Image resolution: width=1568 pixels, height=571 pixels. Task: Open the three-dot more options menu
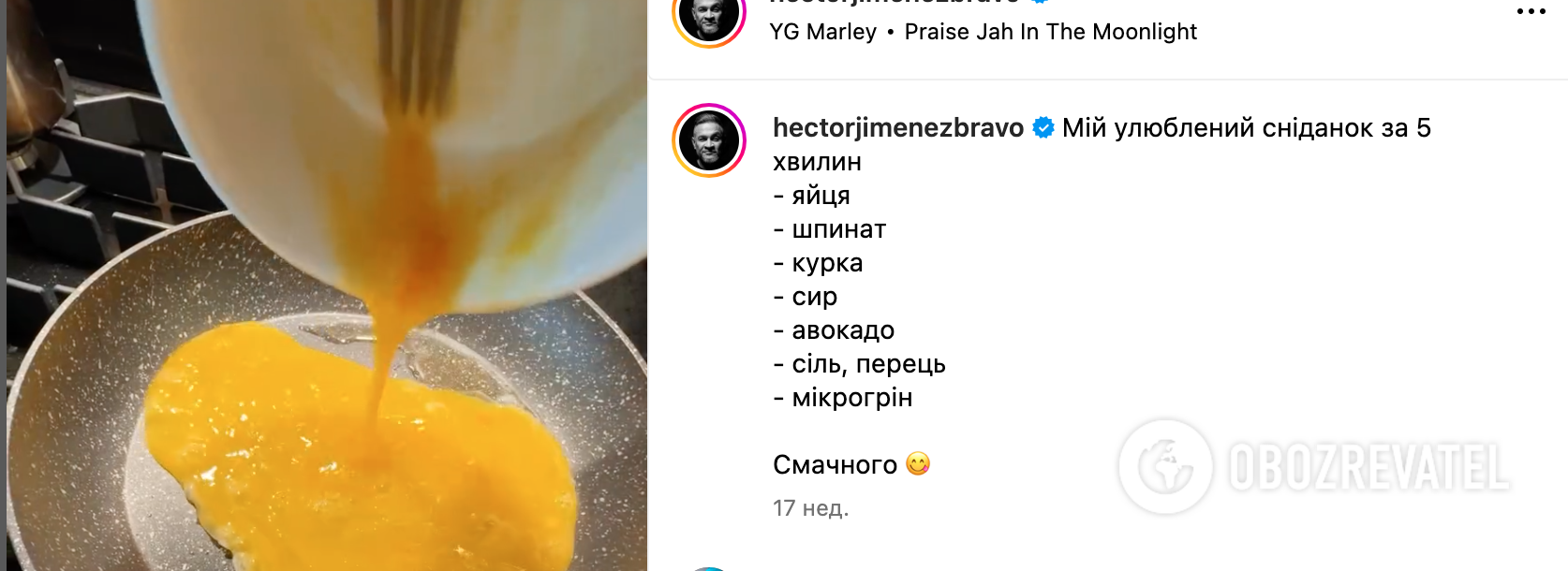pos(1531,11)
